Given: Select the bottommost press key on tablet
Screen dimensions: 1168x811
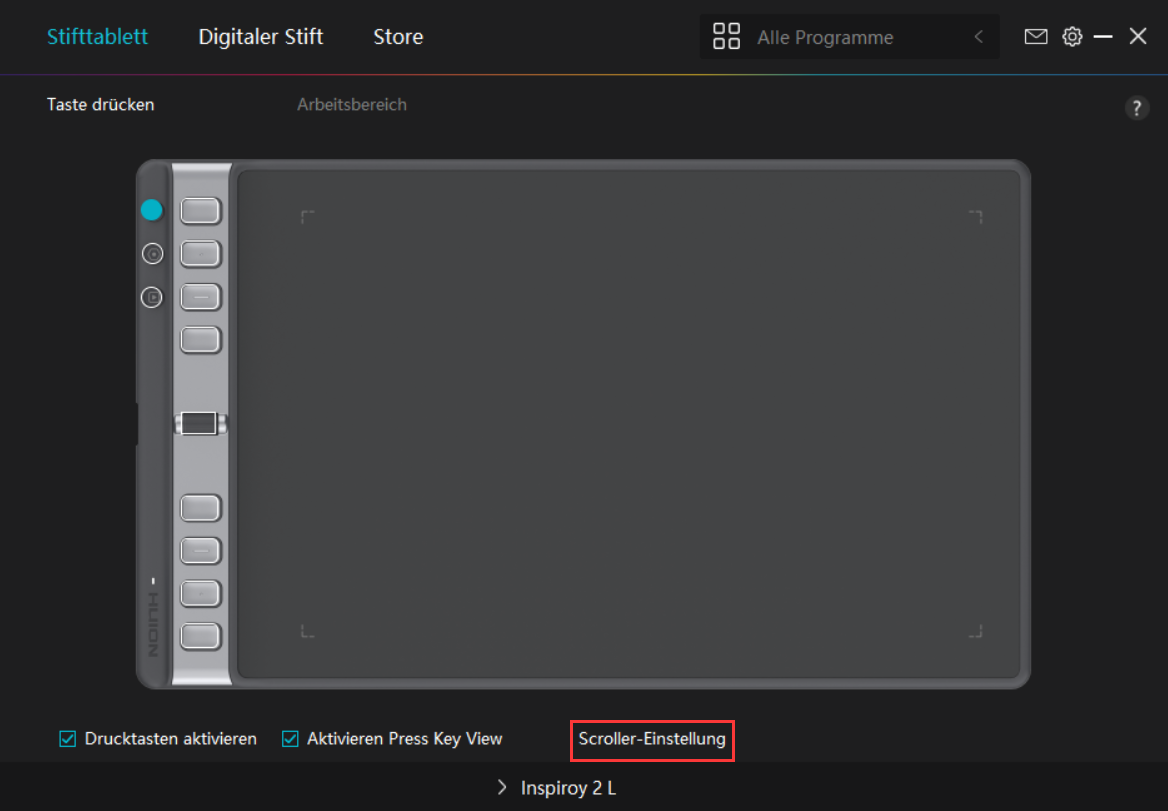Looking at the screenshot, I should pos(200,635).
